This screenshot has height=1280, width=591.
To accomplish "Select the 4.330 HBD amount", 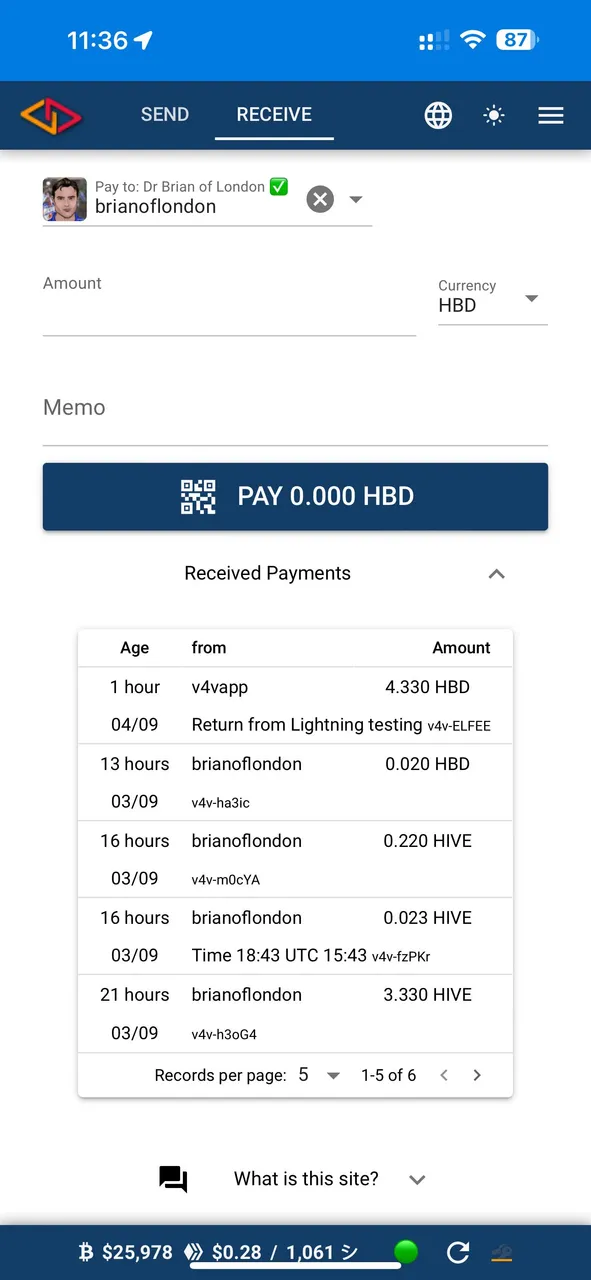I will [x=427, y=687].
